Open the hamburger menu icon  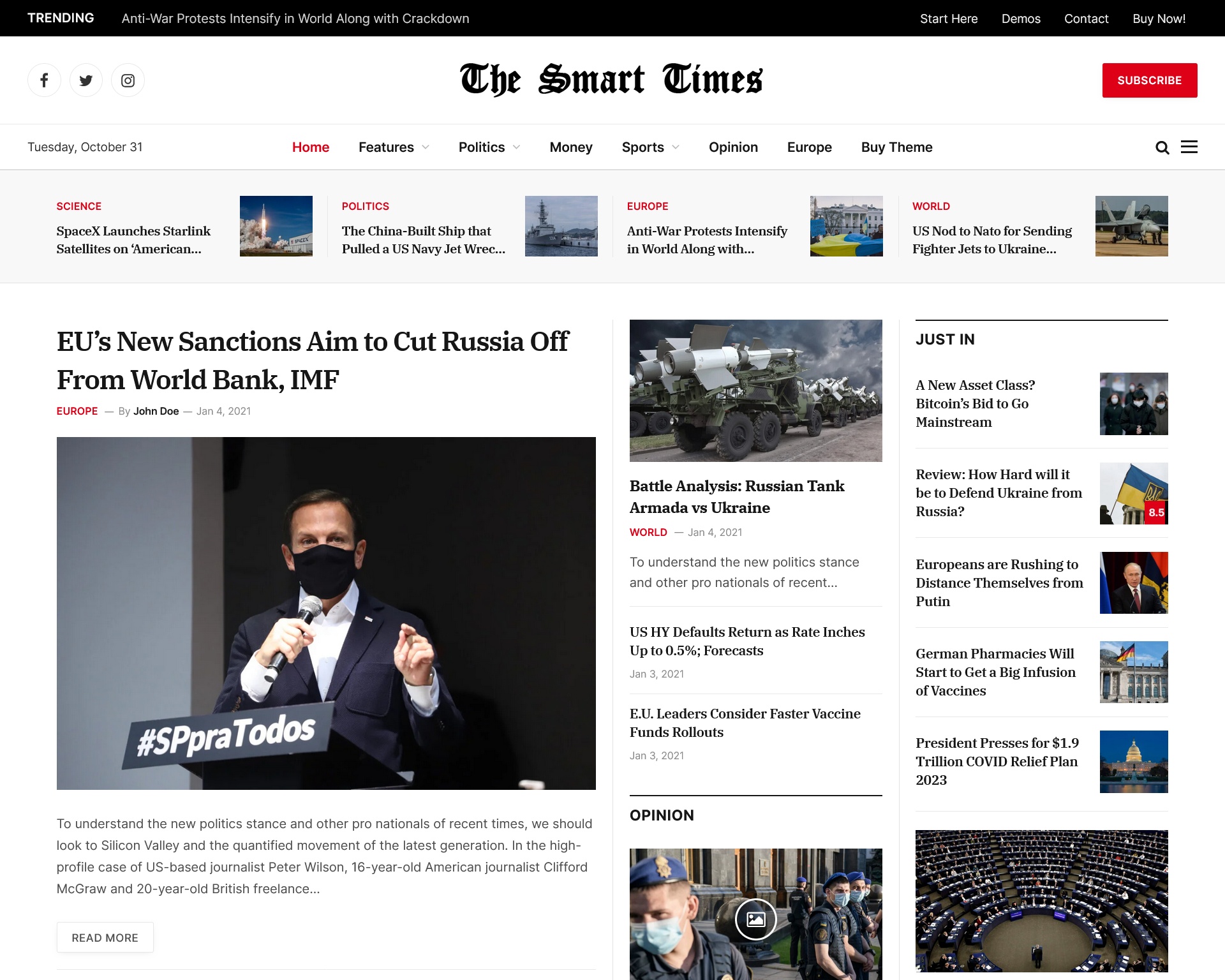point(1189,147)
